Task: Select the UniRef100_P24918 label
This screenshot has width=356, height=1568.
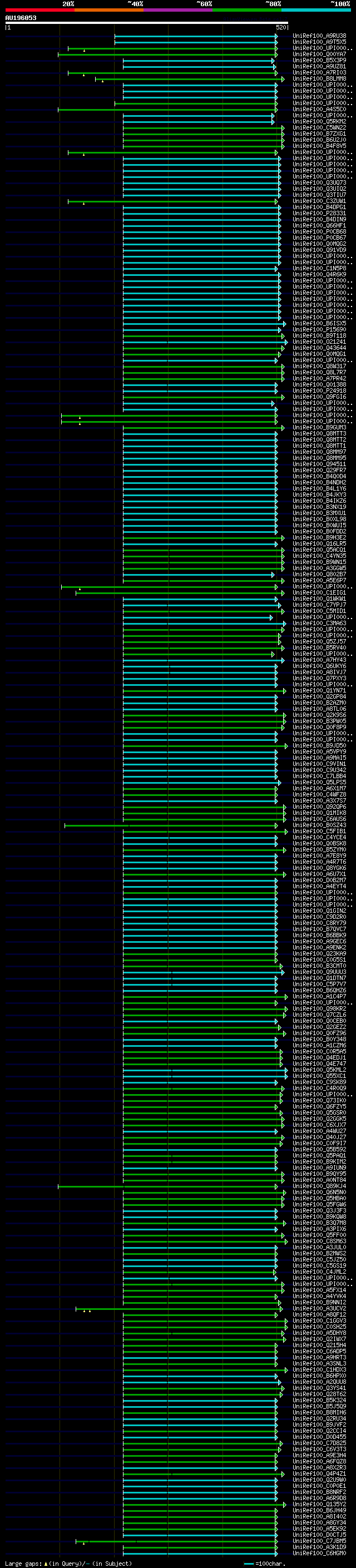Action: (319, 391)
